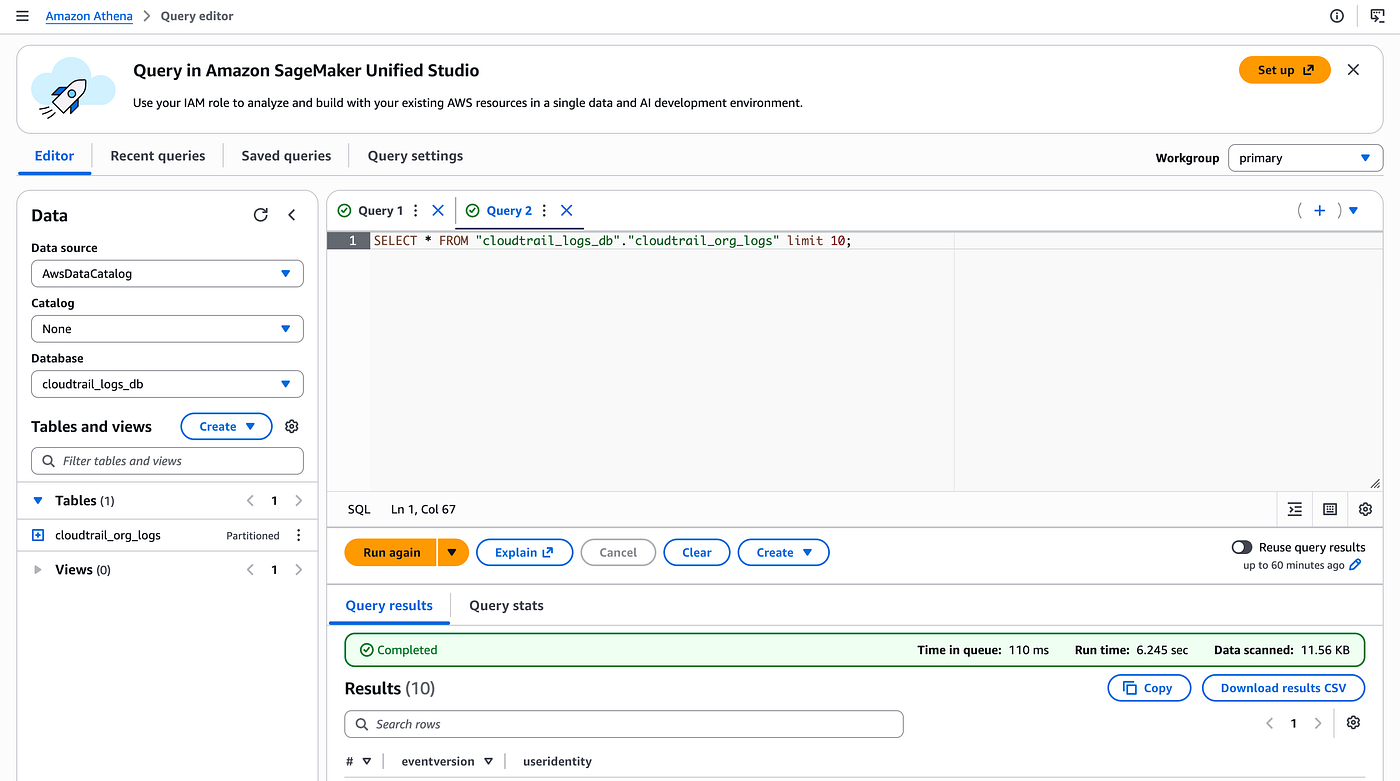Switch to the Query stats tab
This screenshot has width=1400, height=781.
(x=506, y=606)
